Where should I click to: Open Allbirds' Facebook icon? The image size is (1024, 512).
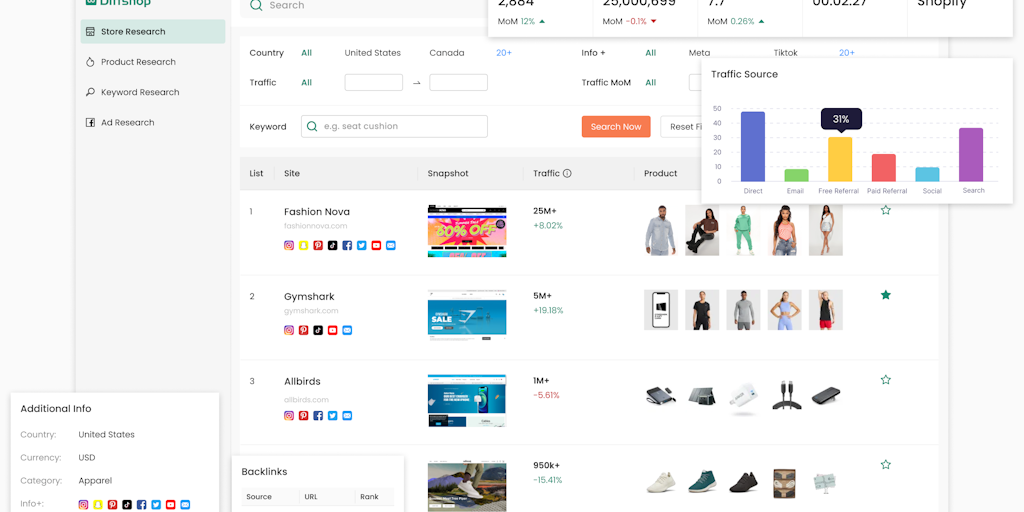[x=318, y=415]
